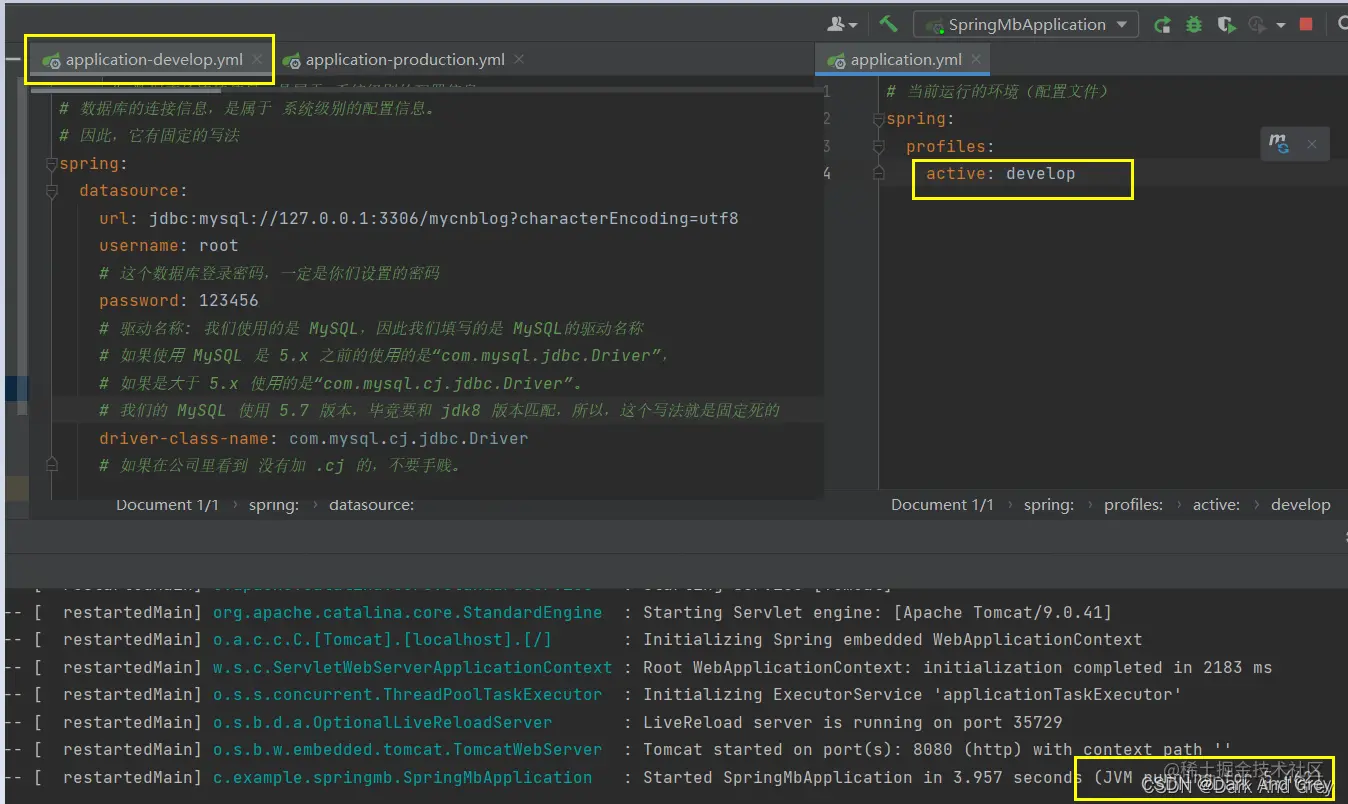Collapse the spring: fold marker in application-develop.yml
1348x804 pixels.
click(52, 164)
